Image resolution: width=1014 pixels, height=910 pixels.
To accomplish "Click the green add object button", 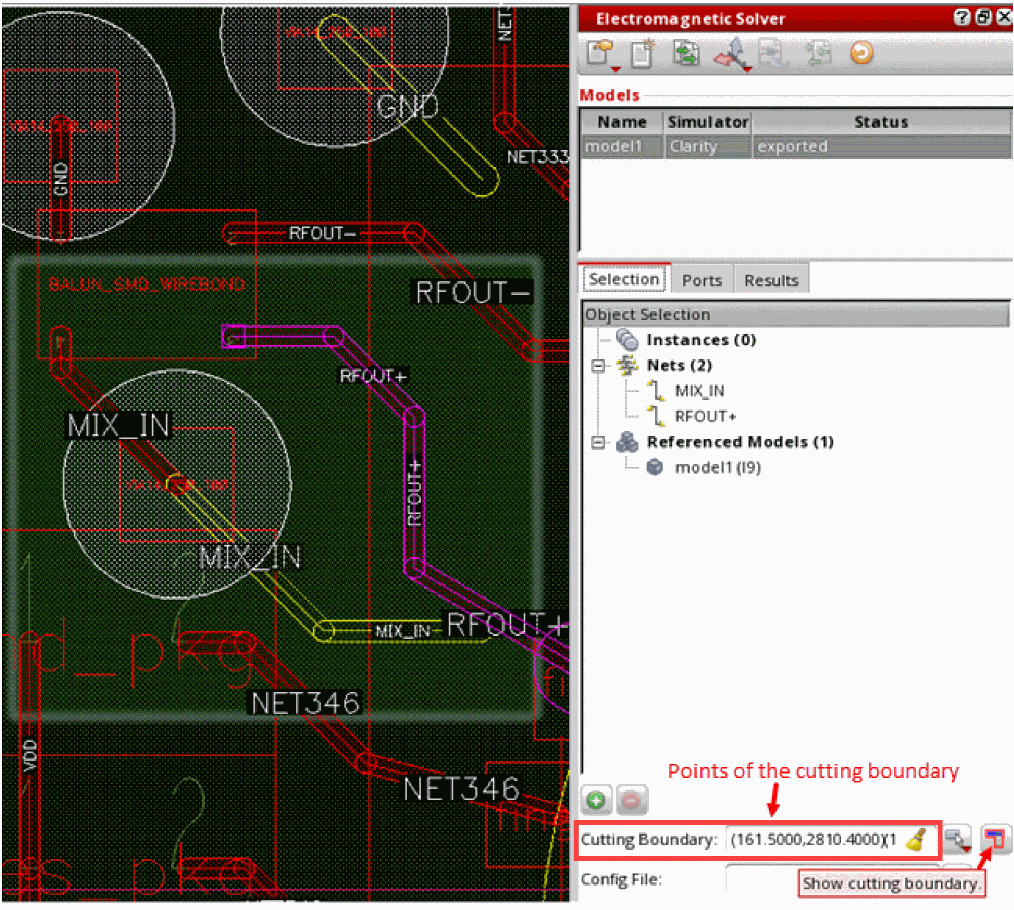I will [596, 801].
